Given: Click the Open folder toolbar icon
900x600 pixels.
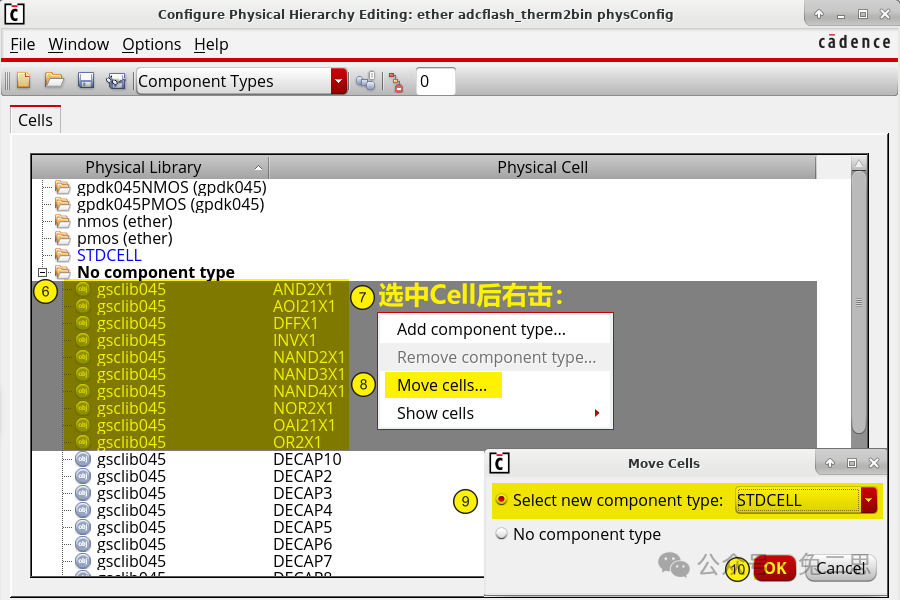Looking at the screenshot, I should pyautogui.click(x=54, y=80).
